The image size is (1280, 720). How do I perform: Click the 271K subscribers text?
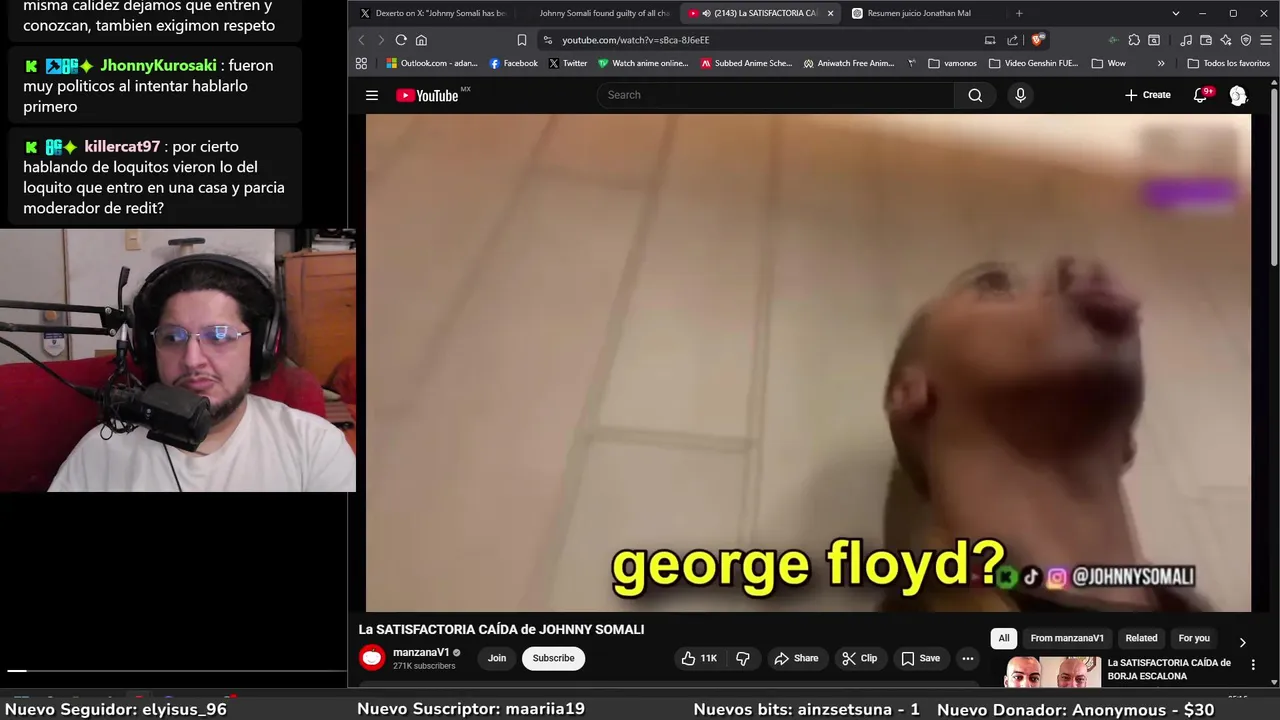pyautogui.click(x=424, y=666)
